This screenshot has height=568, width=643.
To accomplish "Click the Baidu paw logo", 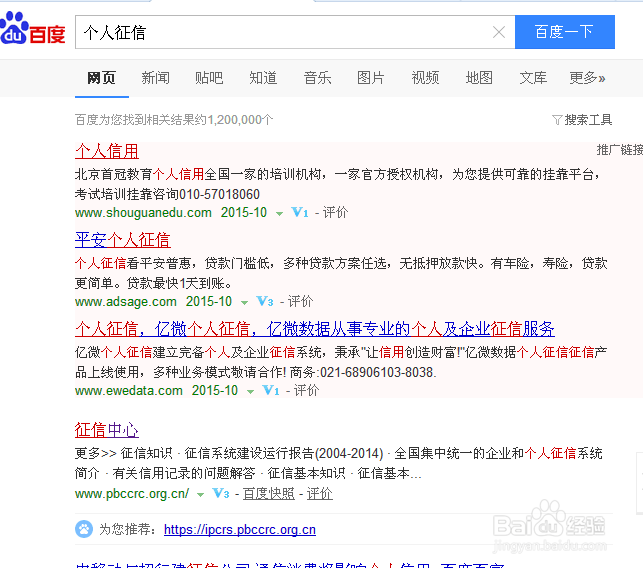I will click(x=32, y=28).
